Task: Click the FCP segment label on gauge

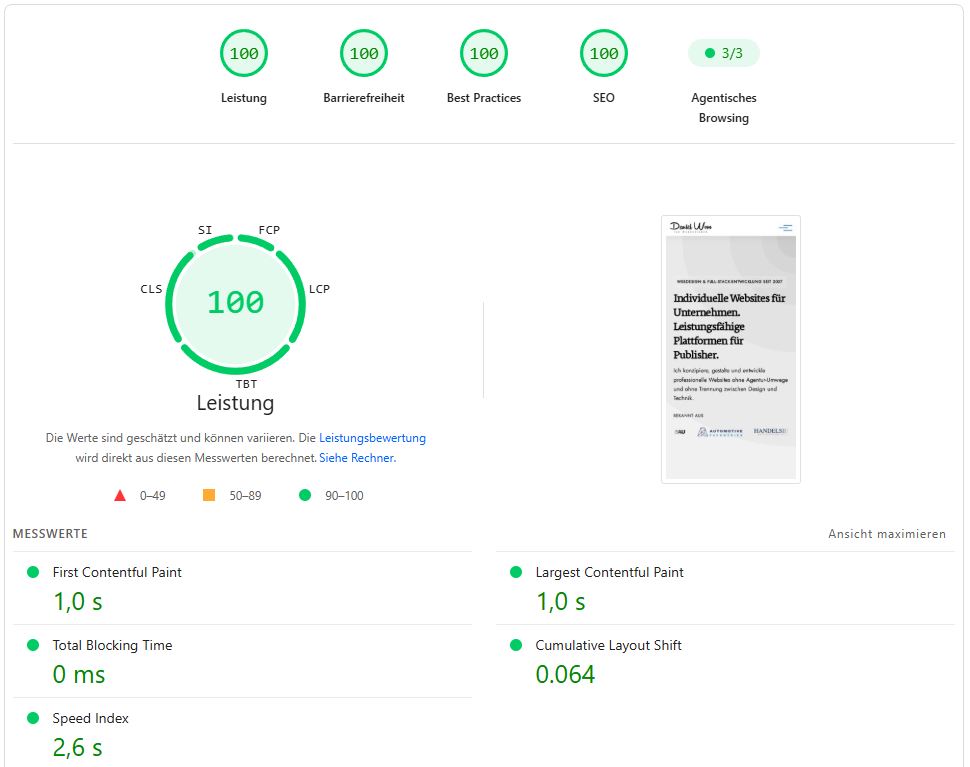Action: coord(269,230)
